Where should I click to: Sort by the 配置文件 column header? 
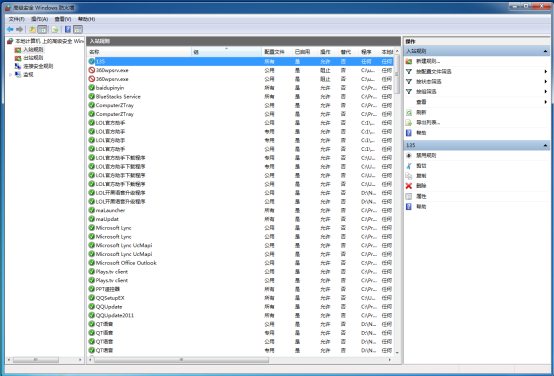[277, 52]
